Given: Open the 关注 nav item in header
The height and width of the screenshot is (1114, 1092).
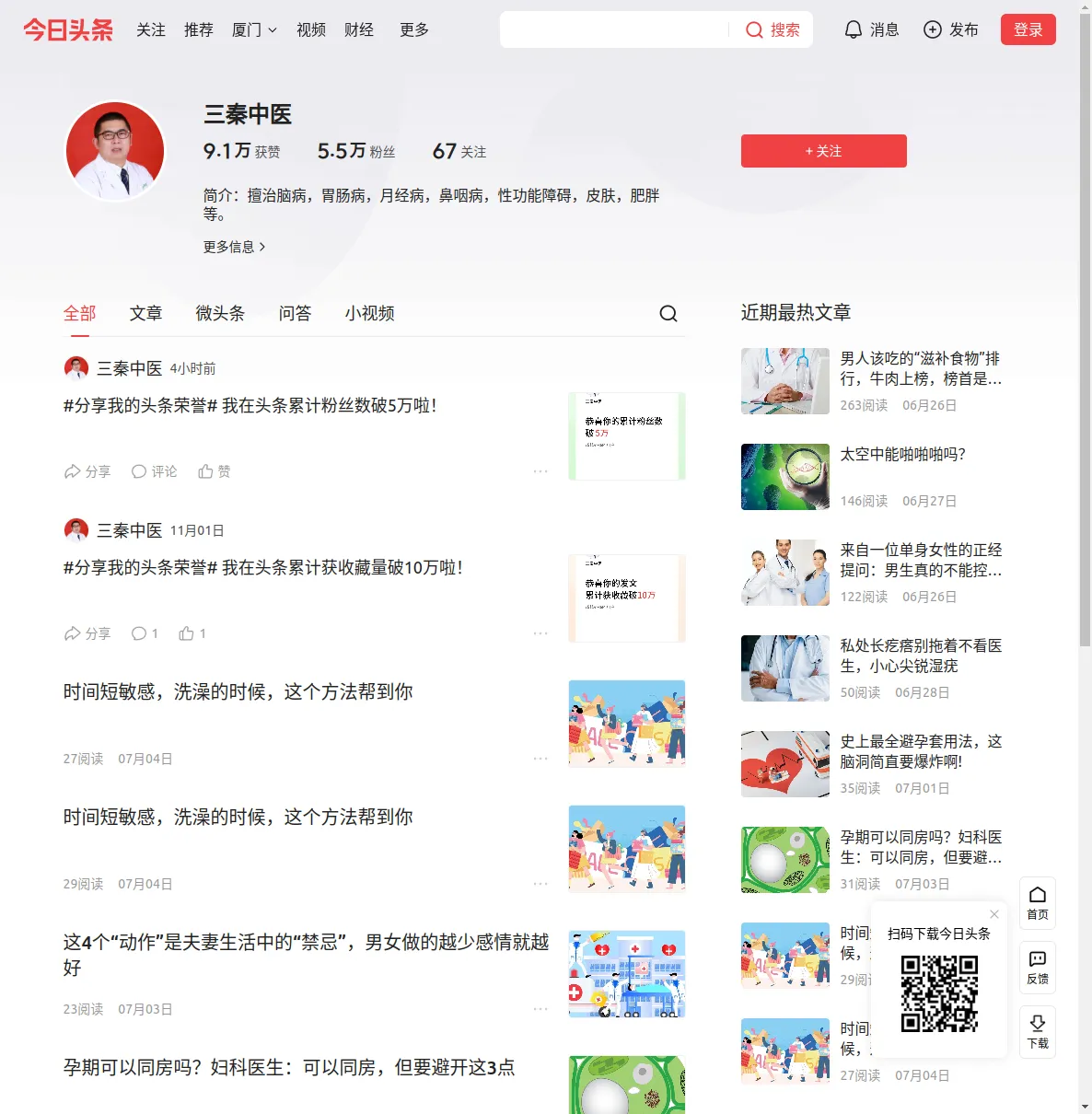Looking at the screenshot, I should tap(151, 29).
